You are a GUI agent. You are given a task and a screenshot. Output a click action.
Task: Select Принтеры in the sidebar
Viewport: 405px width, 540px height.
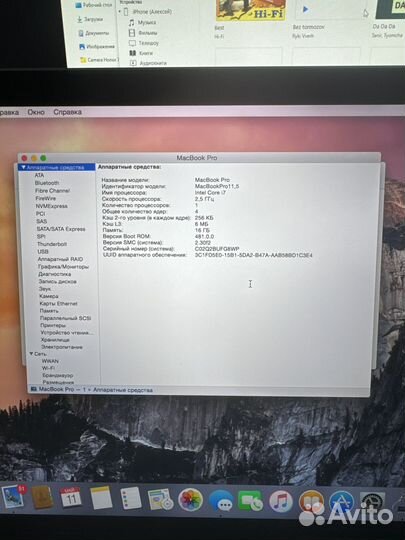[53, 325]
